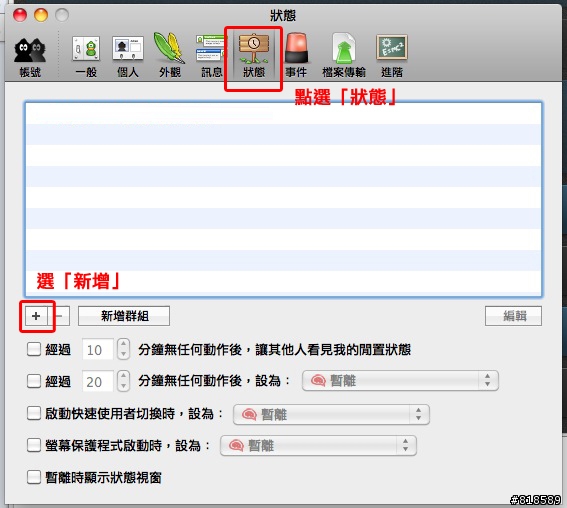Open the 事件 events preferences pane
567x508 pixels.
(x=296, y=56)
